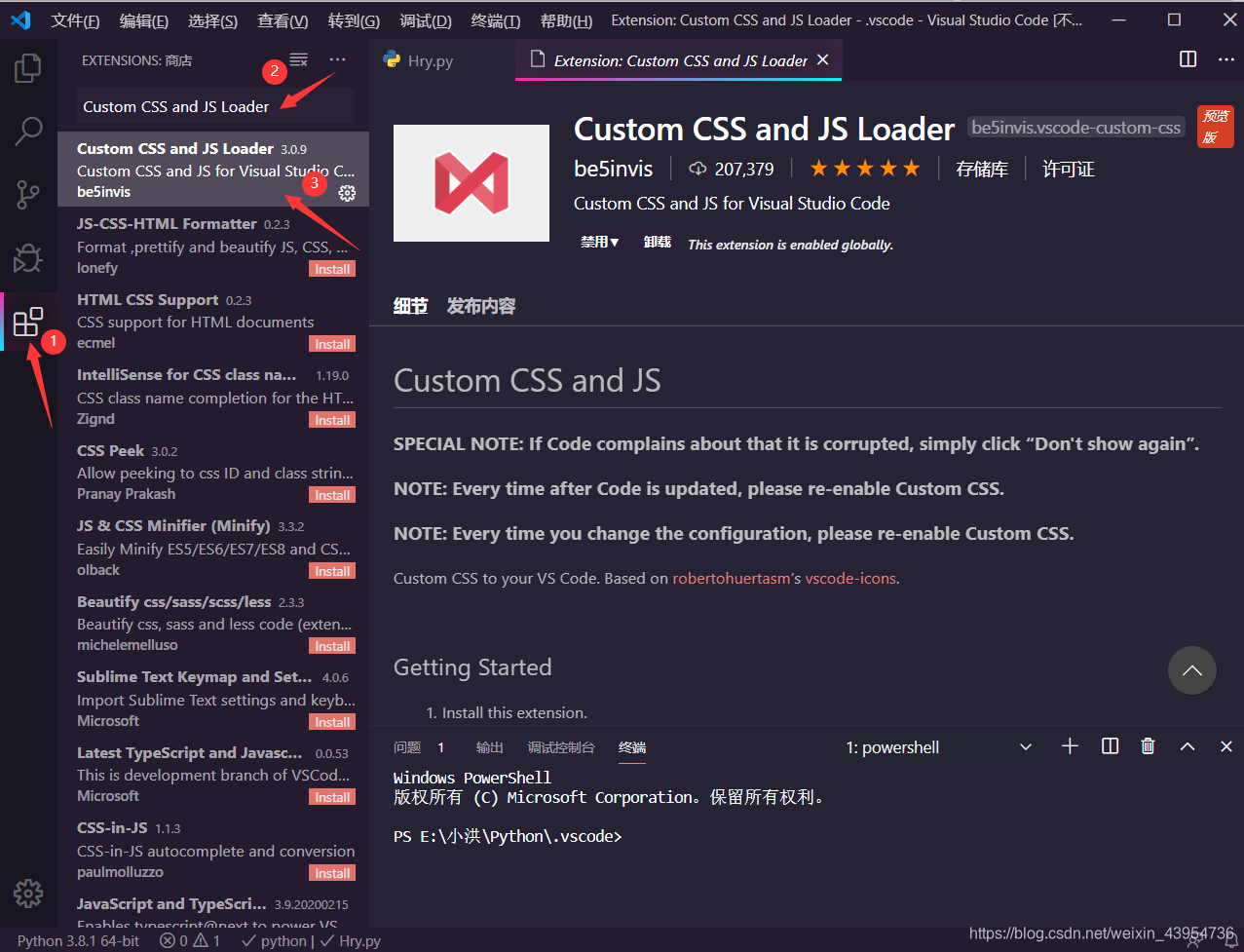This screenshot has height=952, width=1244.
Task: Open the powershell terminal selector dropdown
Action: pos(939,747)
